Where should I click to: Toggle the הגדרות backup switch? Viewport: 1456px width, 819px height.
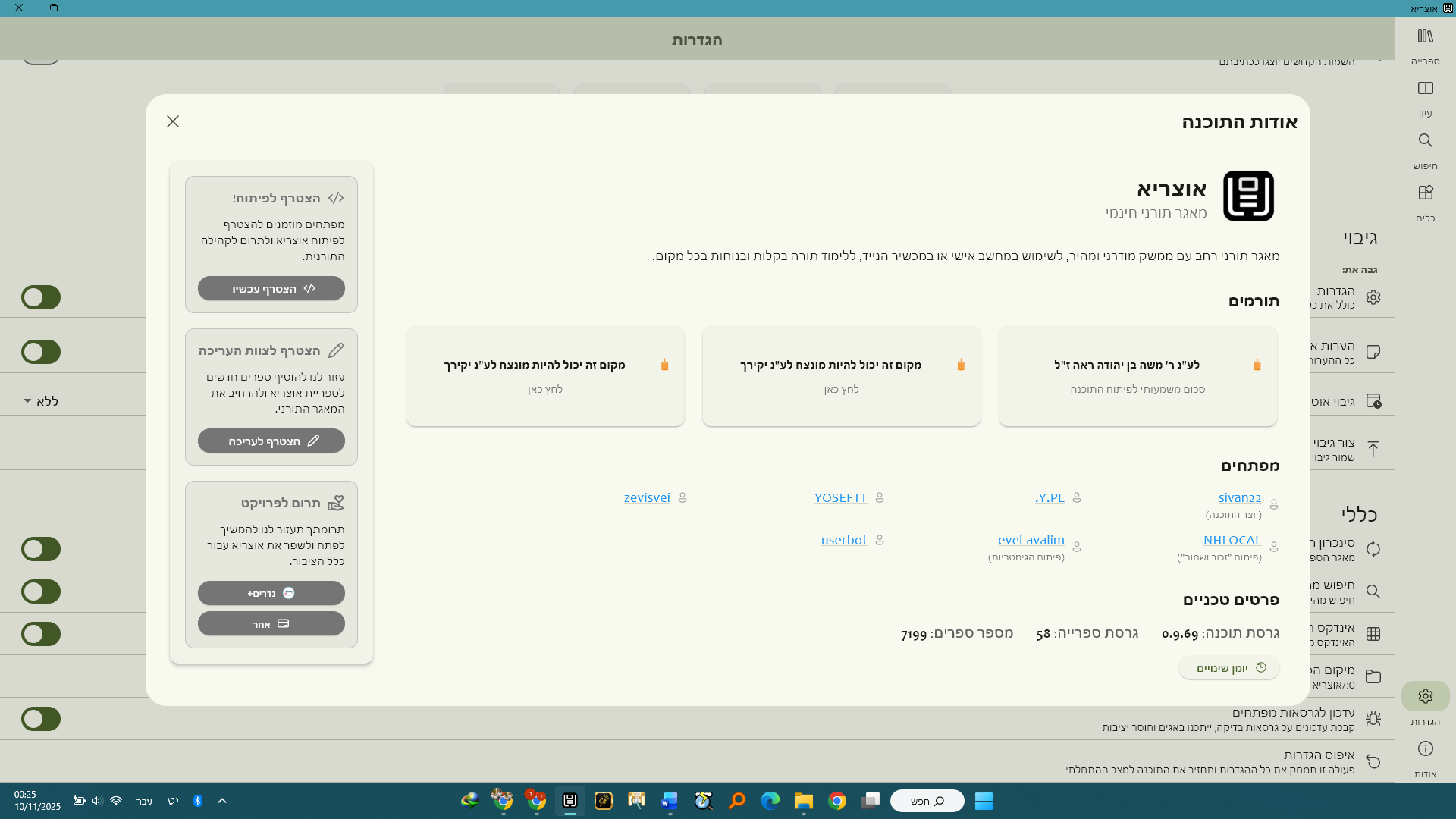tap(41, 297)
